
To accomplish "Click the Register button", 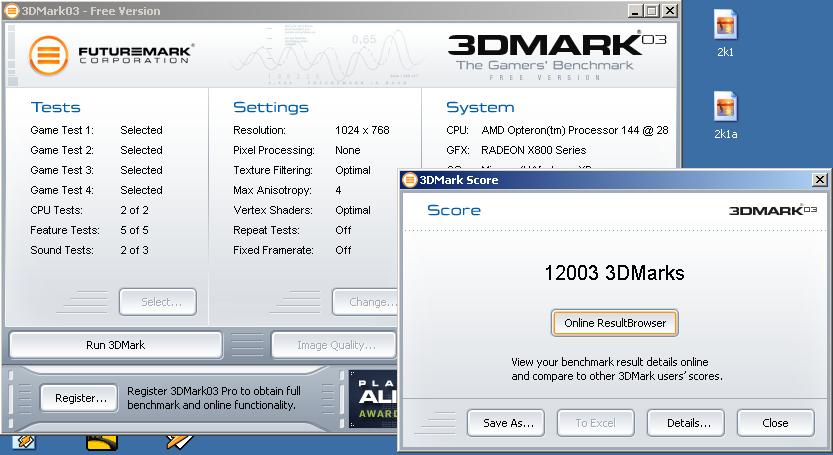I will (79, 398).
